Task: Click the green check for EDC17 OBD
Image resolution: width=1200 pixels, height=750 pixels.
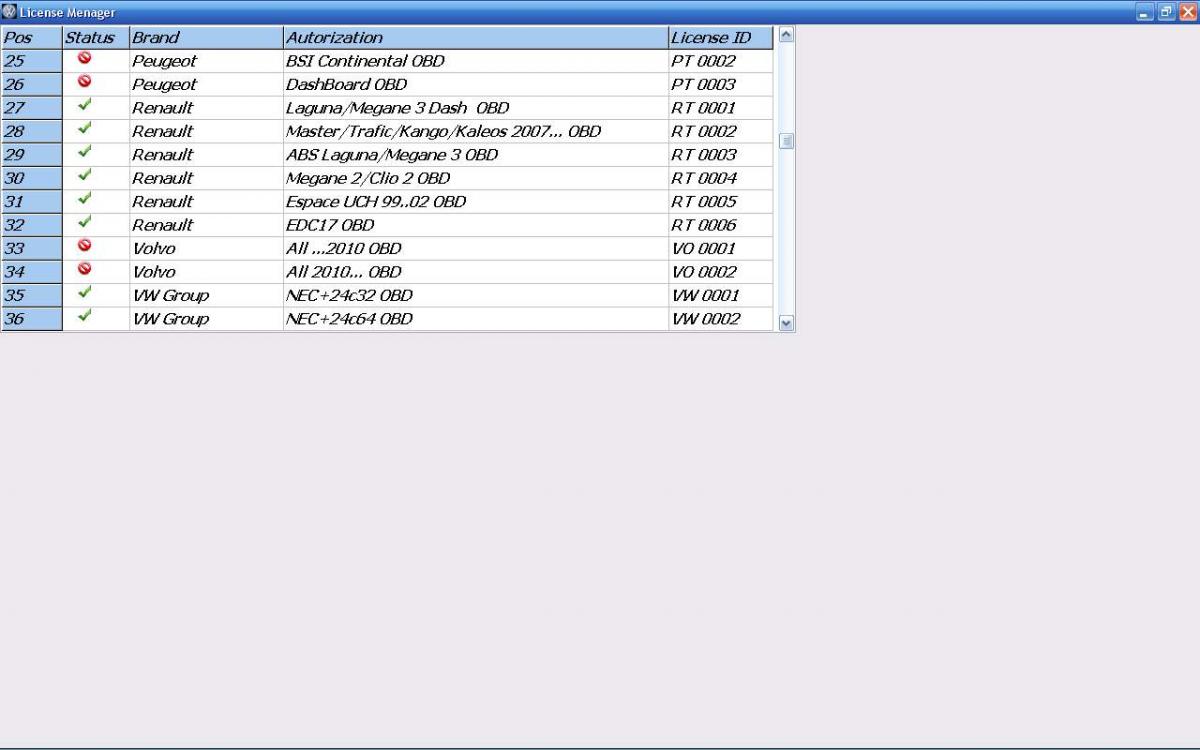Action: [84, 222]
